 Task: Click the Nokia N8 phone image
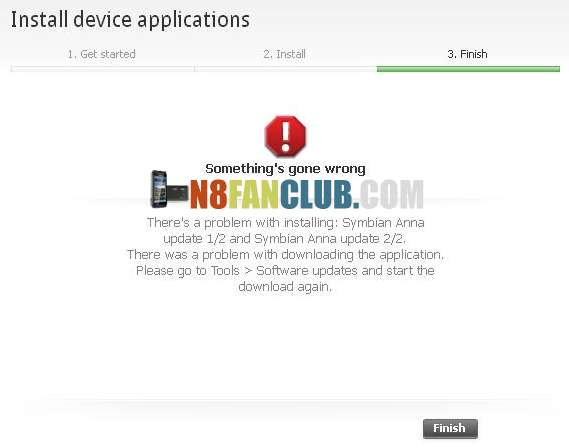pyautogui.click(x=169, y=189)
